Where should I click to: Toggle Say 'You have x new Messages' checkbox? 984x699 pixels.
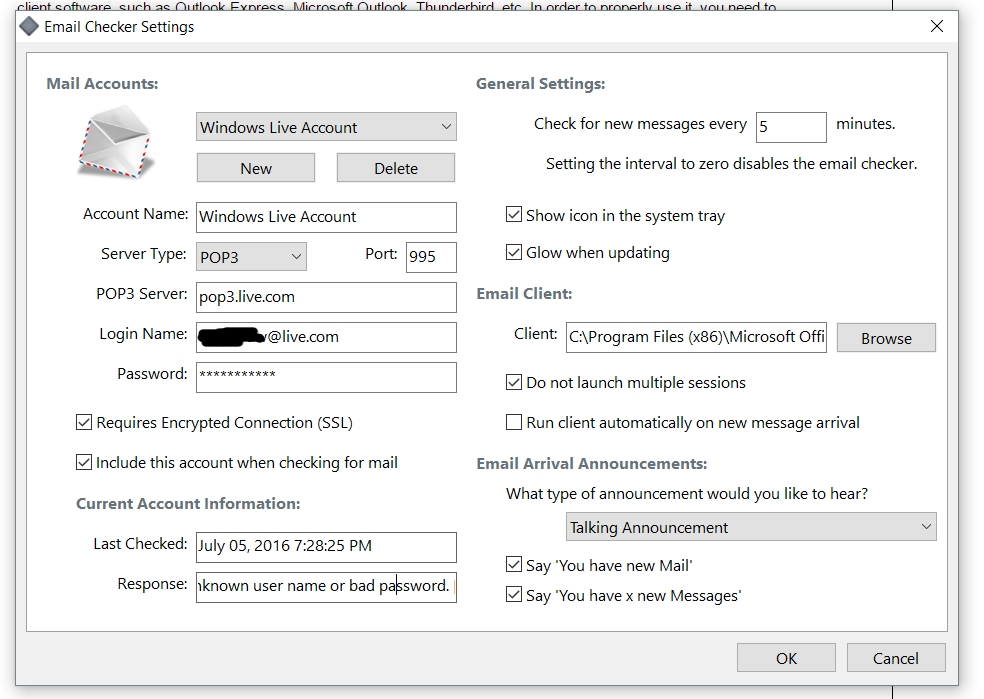coord(514,596)
